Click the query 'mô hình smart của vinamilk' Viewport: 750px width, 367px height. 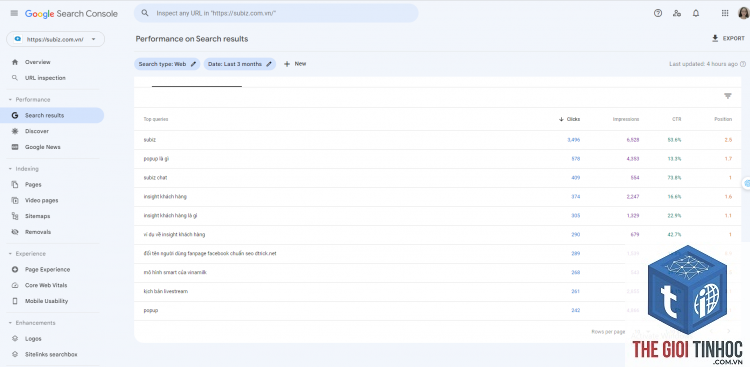[x=175, y=273]
